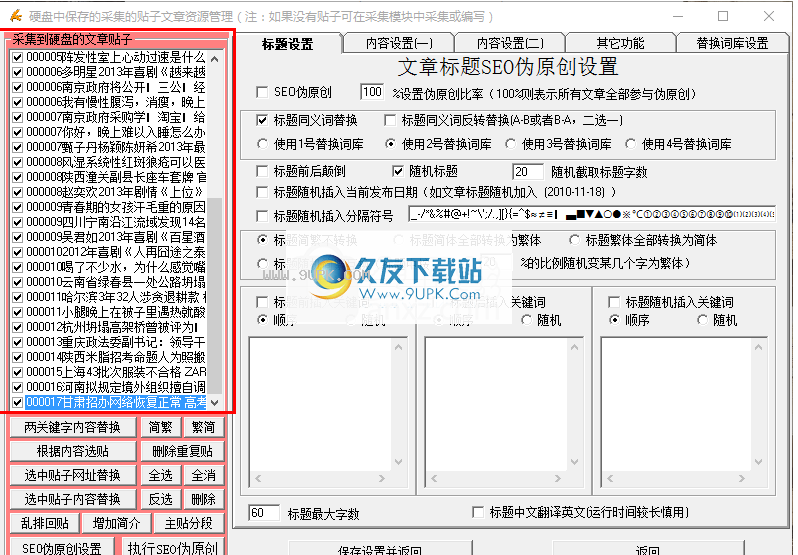Click 全选 to select all posts
This screenshot has height=555, width=798.
point(161,475)
